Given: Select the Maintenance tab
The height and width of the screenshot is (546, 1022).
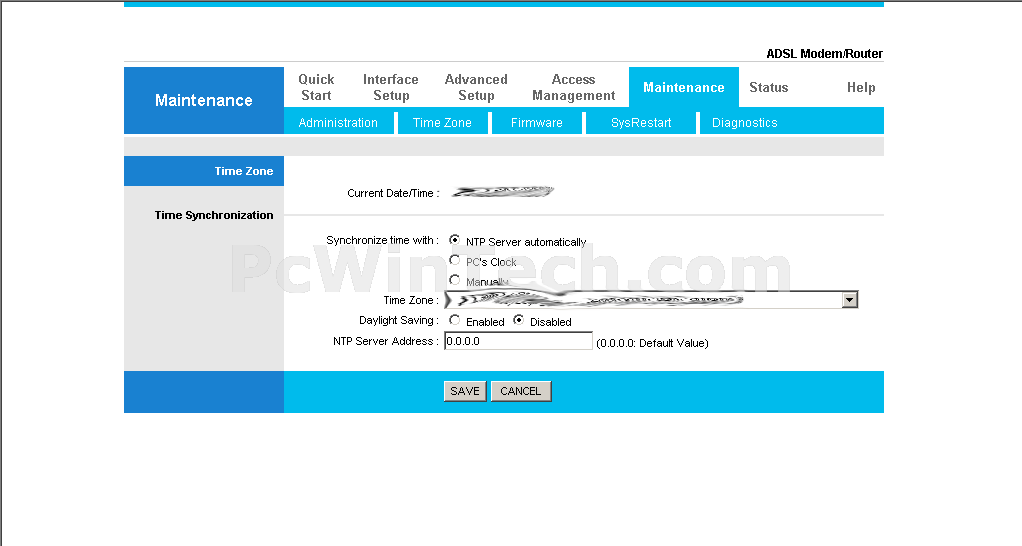Looking at the screenshot, I should [684, 87].
